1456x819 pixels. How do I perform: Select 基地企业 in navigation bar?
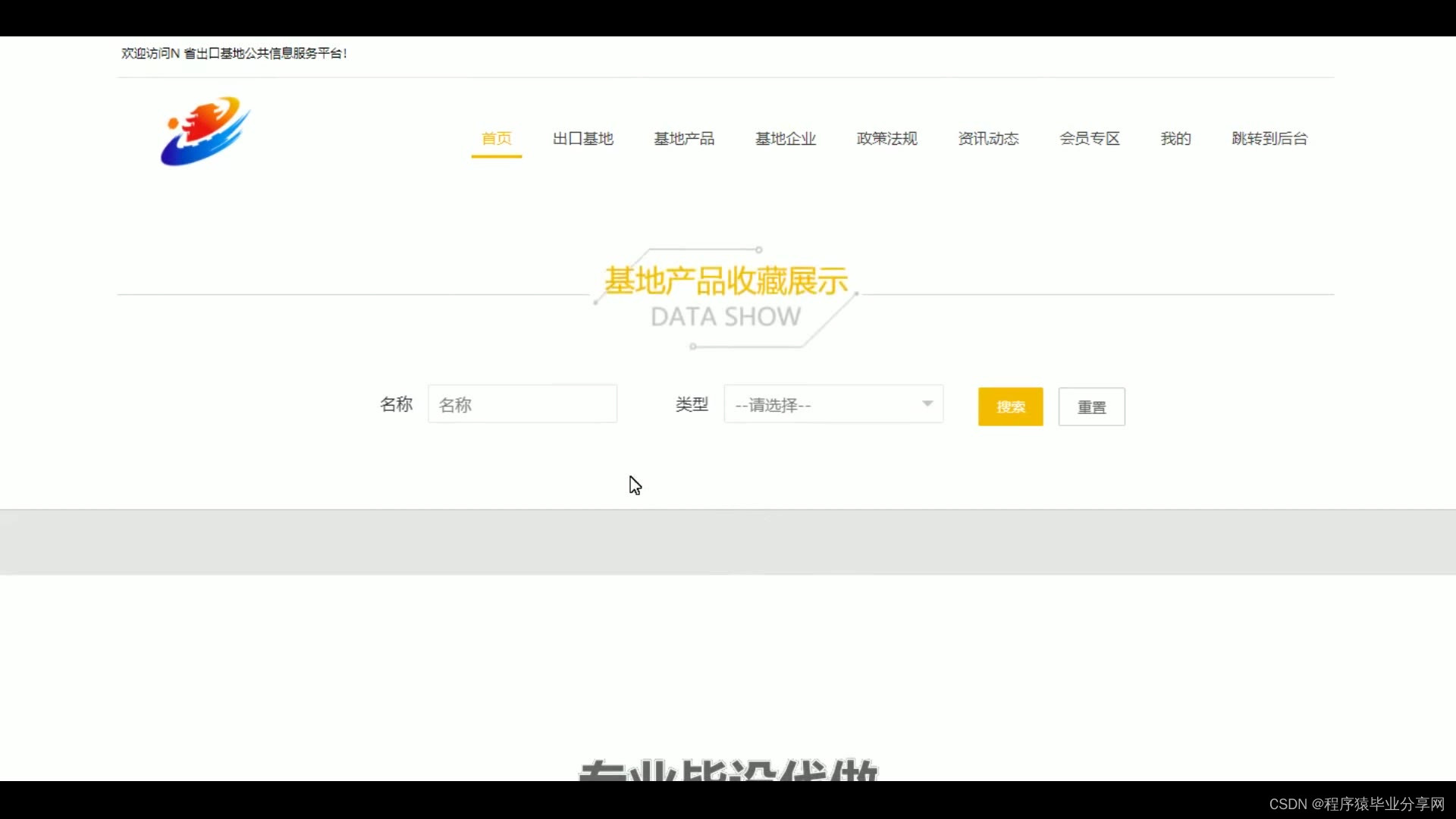[x=786, y=139]
